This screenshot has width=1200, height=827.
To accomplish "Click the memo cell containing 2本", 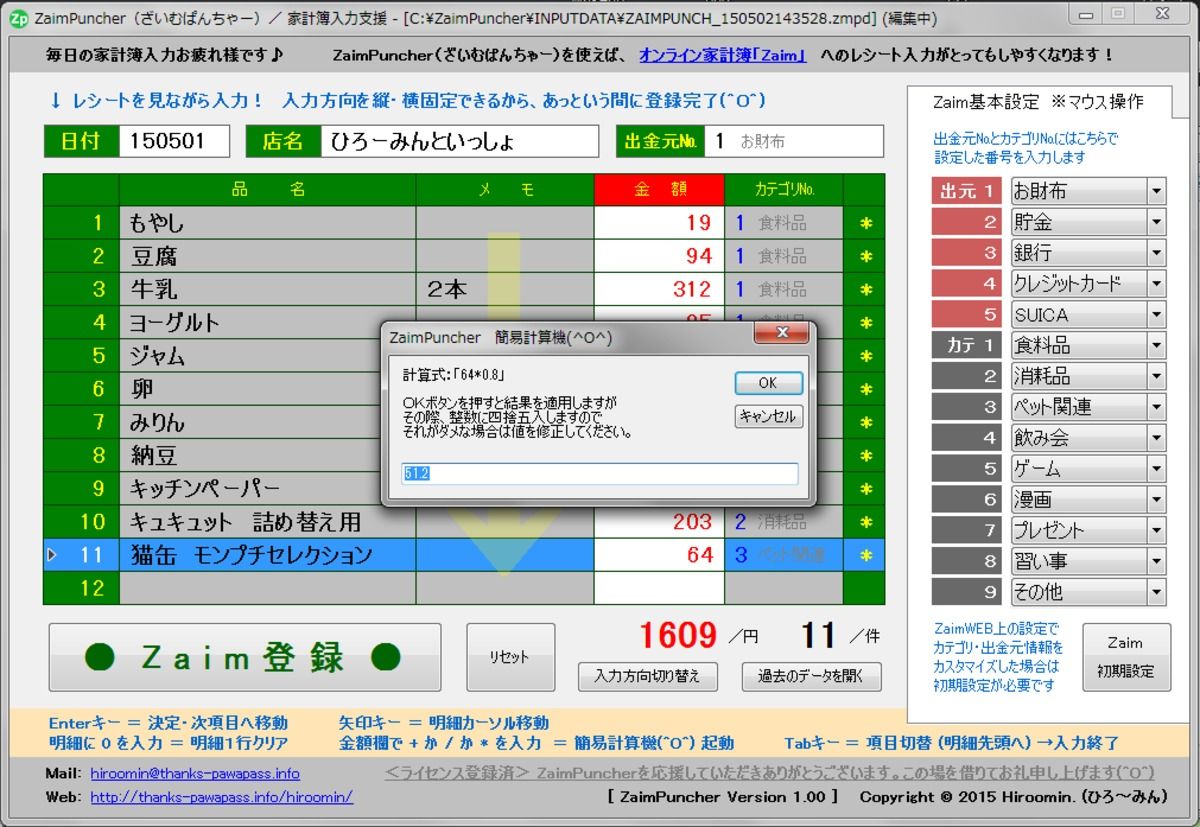I will [505, 289].
